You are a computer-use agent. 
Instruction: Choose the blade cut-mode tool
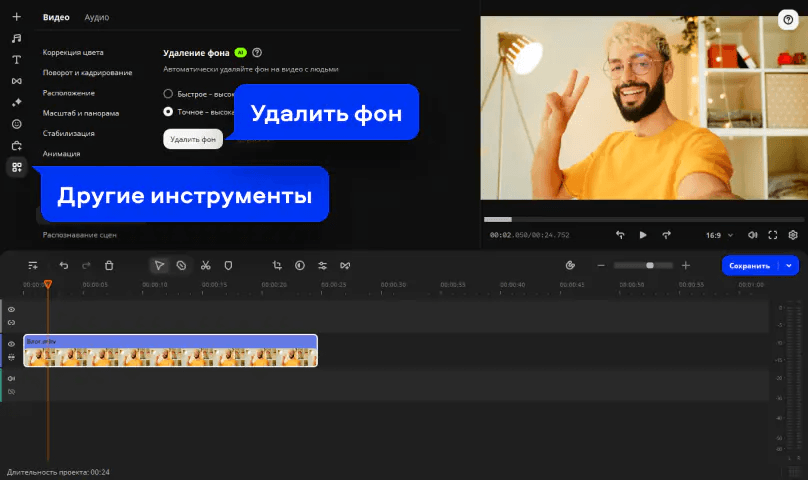click(181, 266)
